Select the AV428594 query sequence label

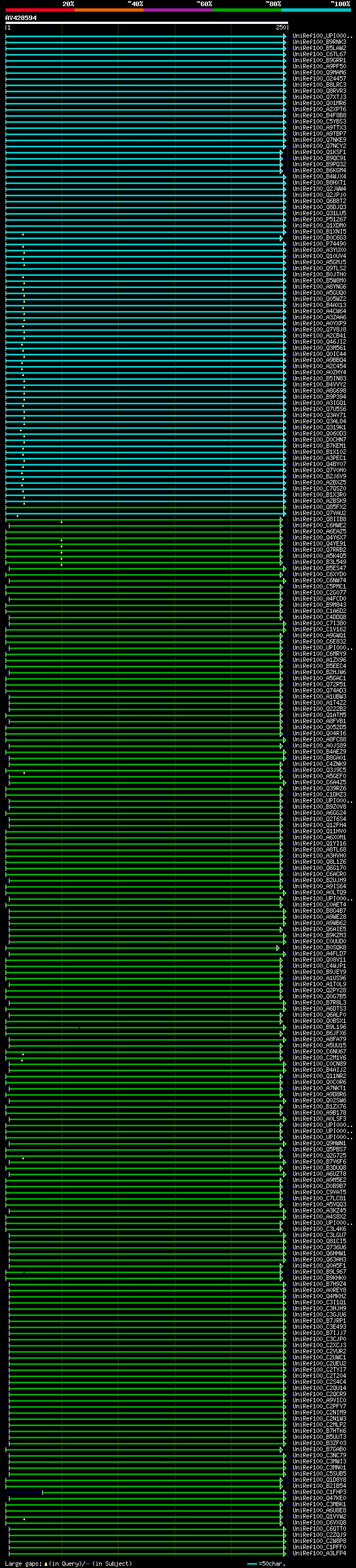pos(21,18)
